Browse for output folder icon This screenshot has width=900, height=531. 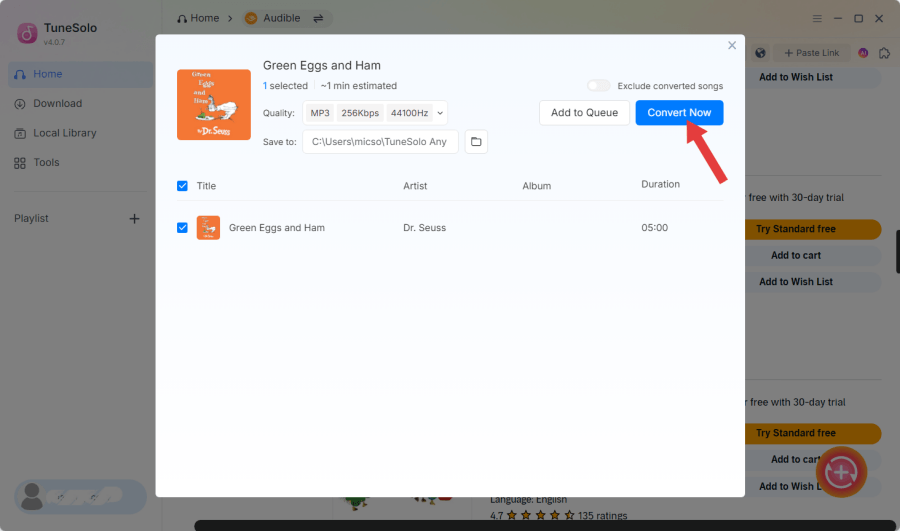coord(476,142)
